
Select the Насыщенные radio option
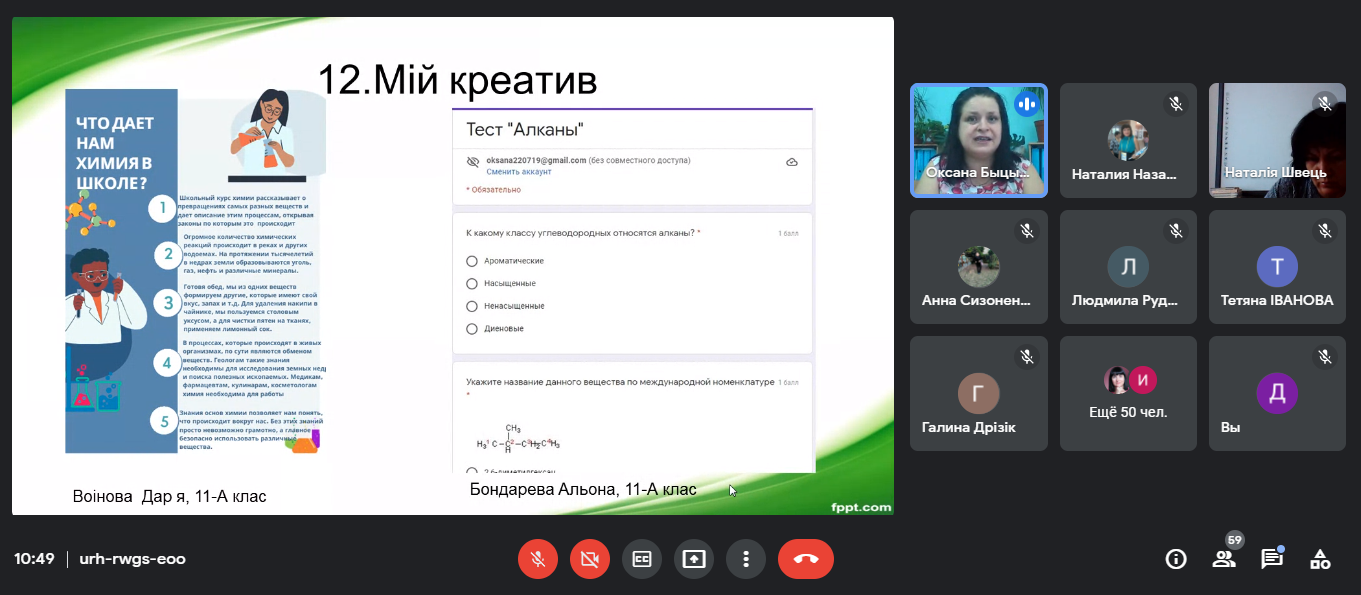[x=472, y=283]
